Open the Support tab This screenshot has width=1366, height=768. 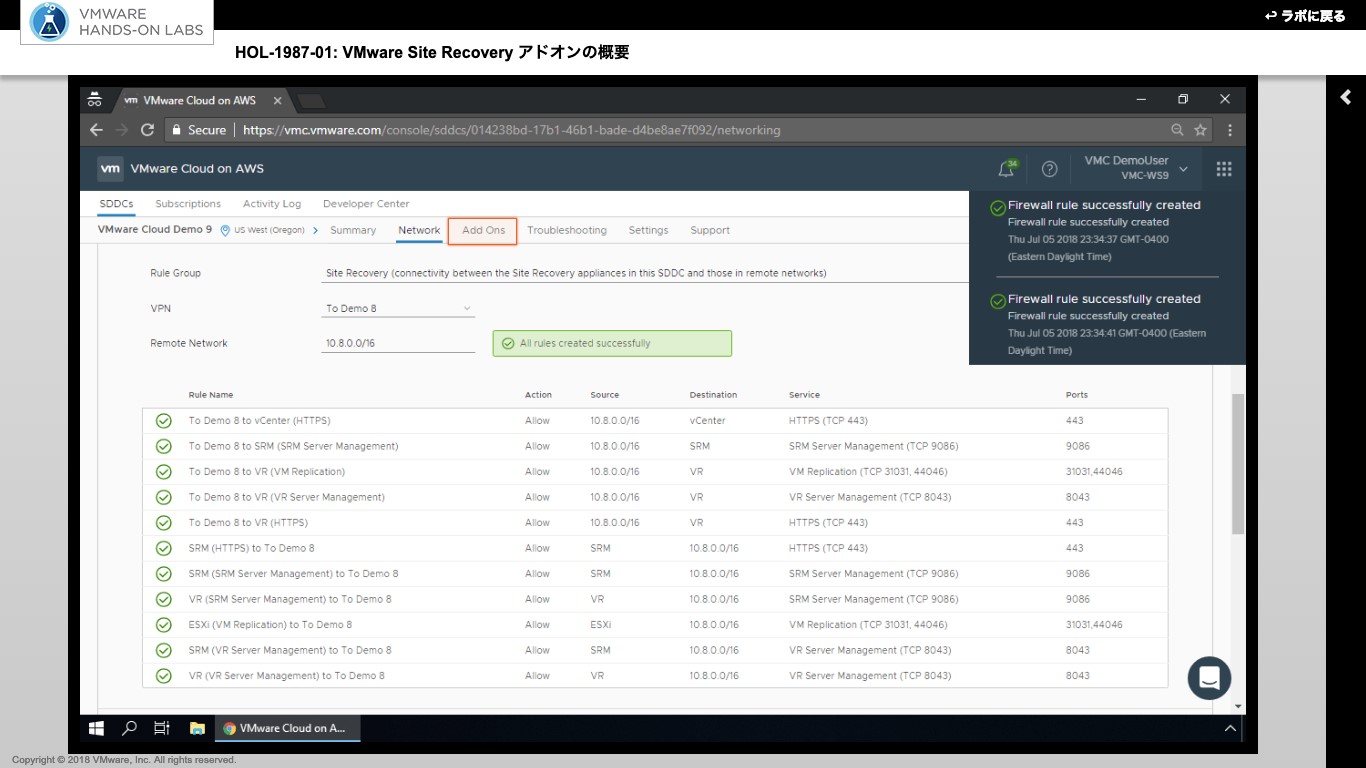point(710,230)
